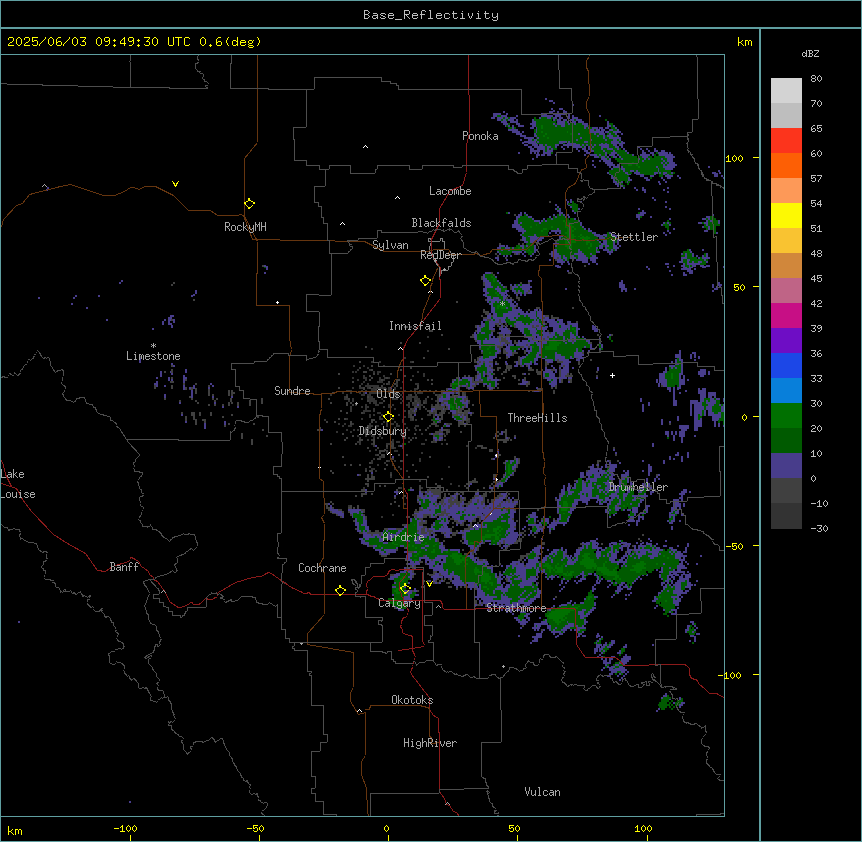Click the -30 dBZ dark gray swatch
Screen dimensions: 862x842
pos(786,516)
